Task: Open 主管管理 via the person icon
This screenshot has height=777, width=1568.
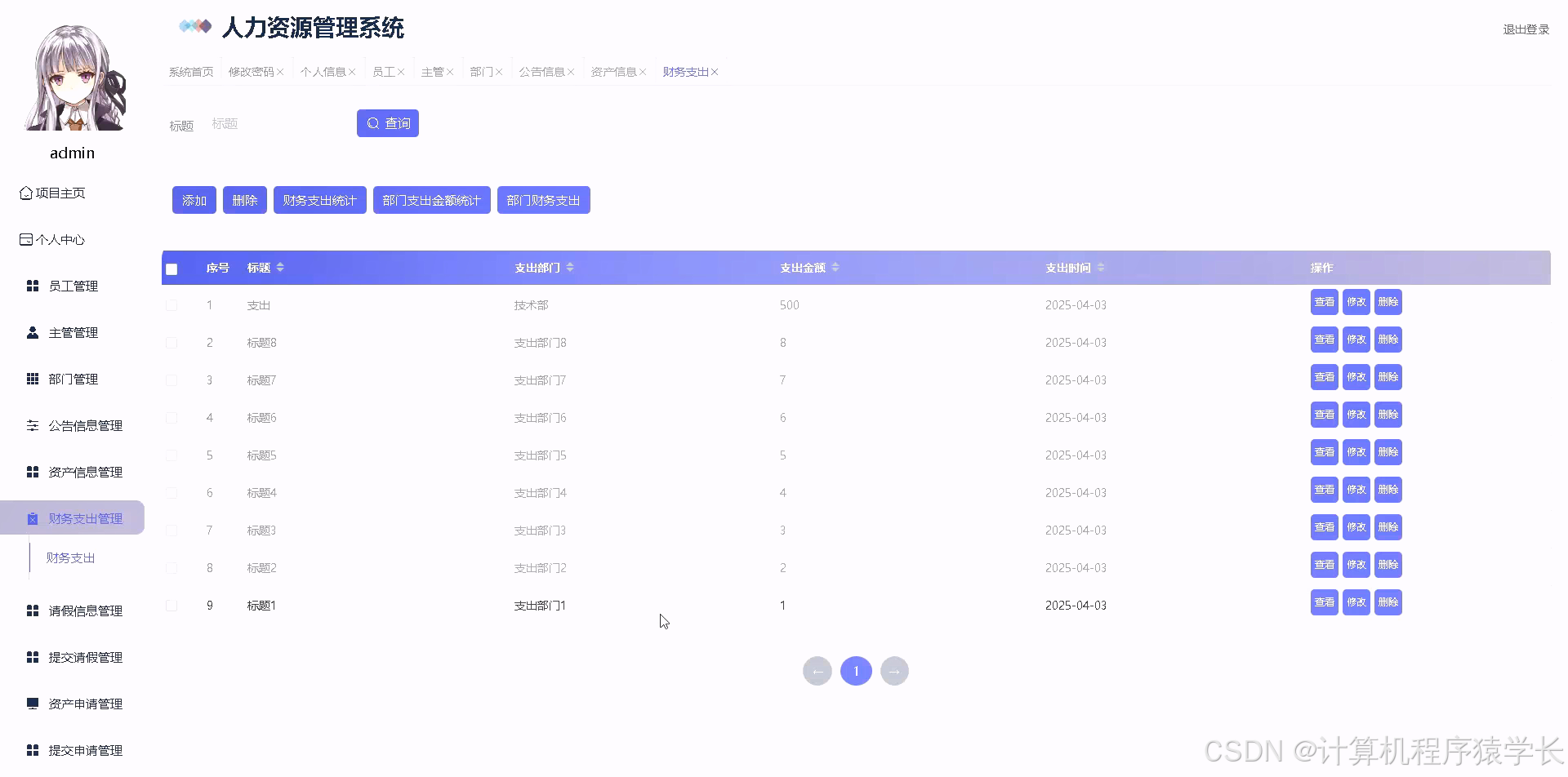Action: click(x=33, y=332)
